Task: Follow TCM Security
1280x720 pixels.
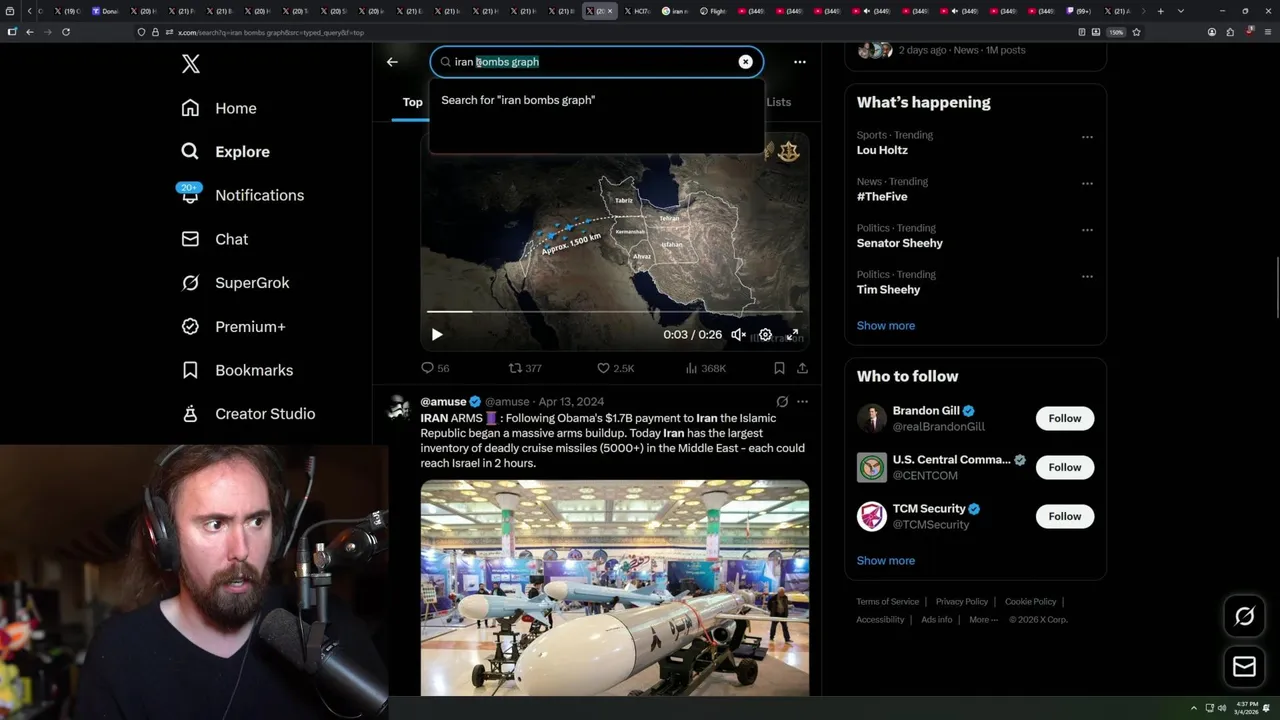Action: tap(1065, 516)
